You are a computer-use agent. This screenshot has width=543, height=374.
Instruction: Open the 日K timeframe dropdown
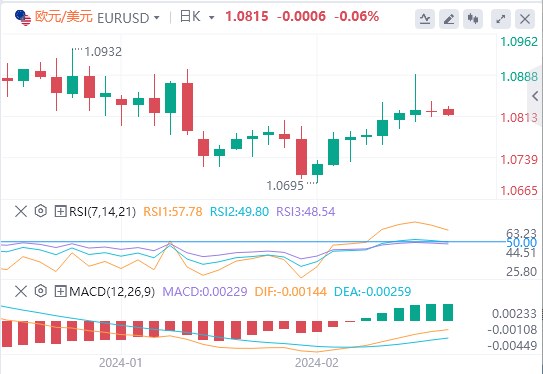click(211, 17)
